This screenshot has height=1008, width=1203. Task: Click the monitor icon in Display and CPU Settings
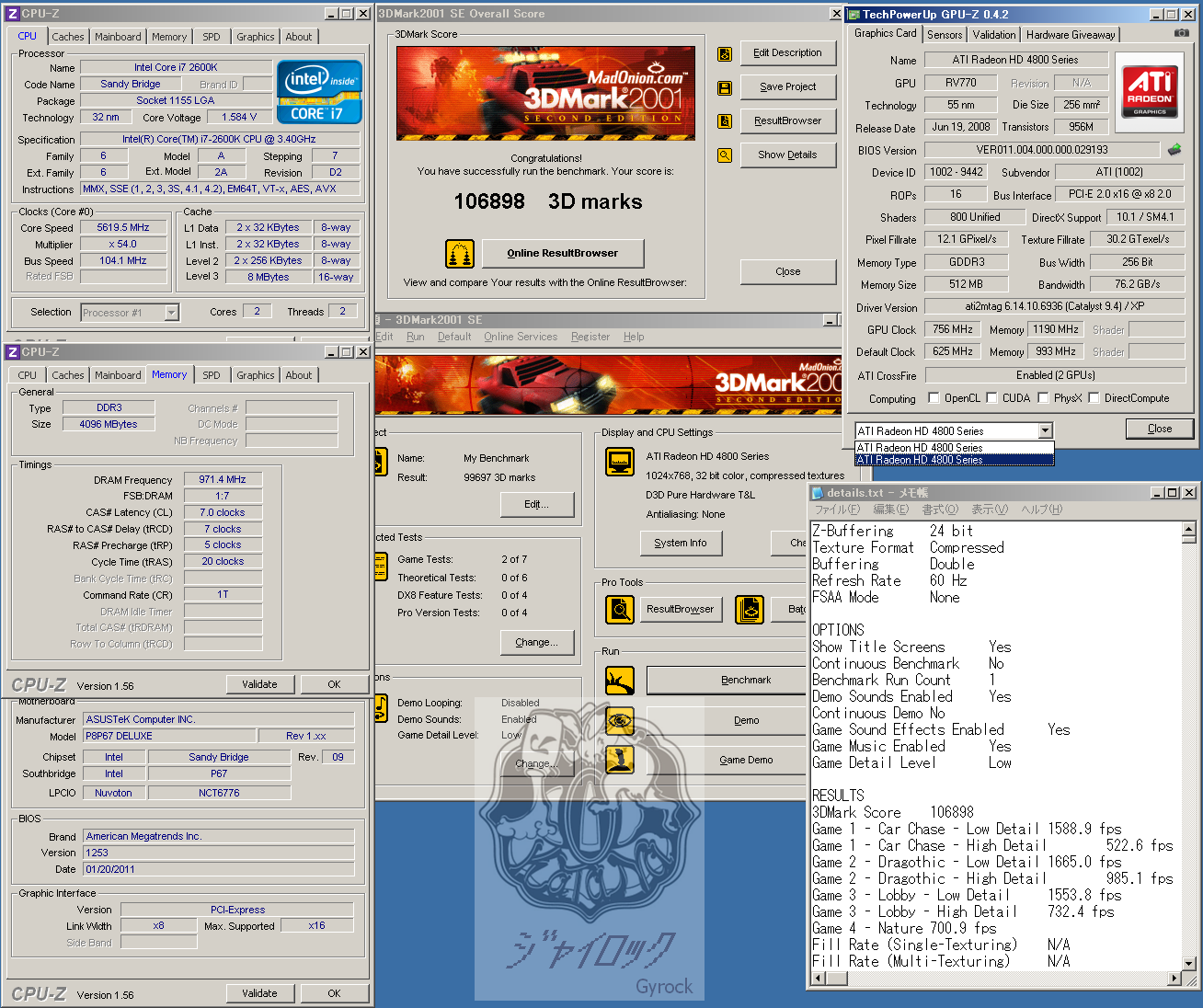click(620, 462)
